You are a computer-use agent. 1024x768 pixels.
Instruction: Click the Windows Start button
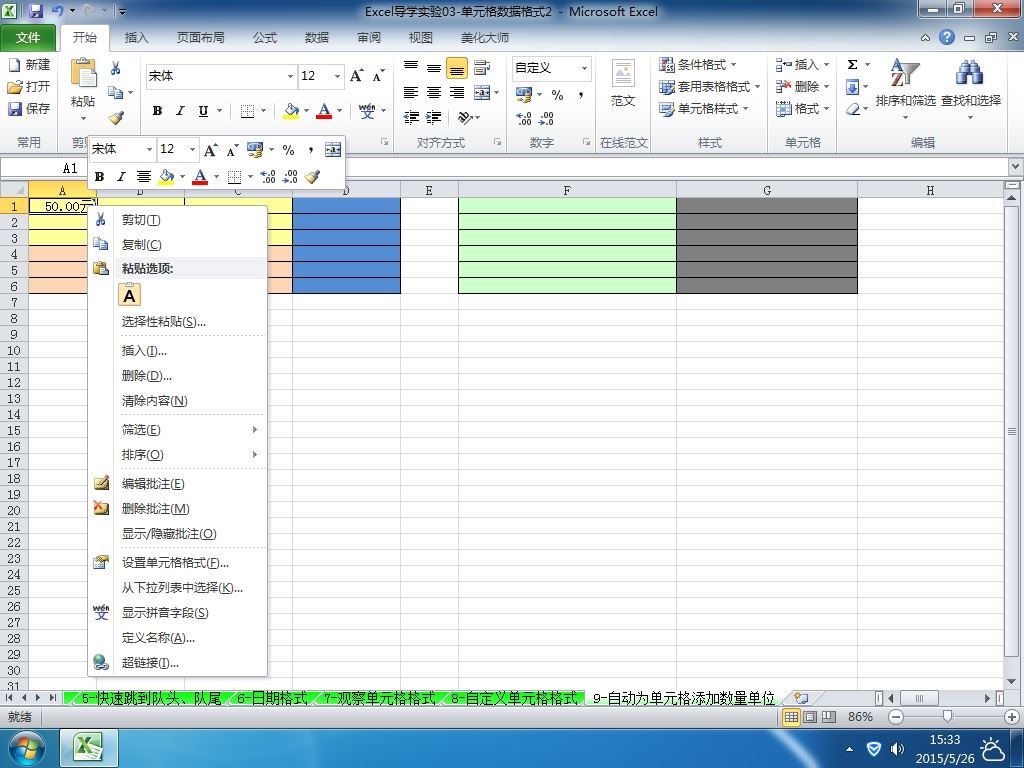[x=25, y=749]
